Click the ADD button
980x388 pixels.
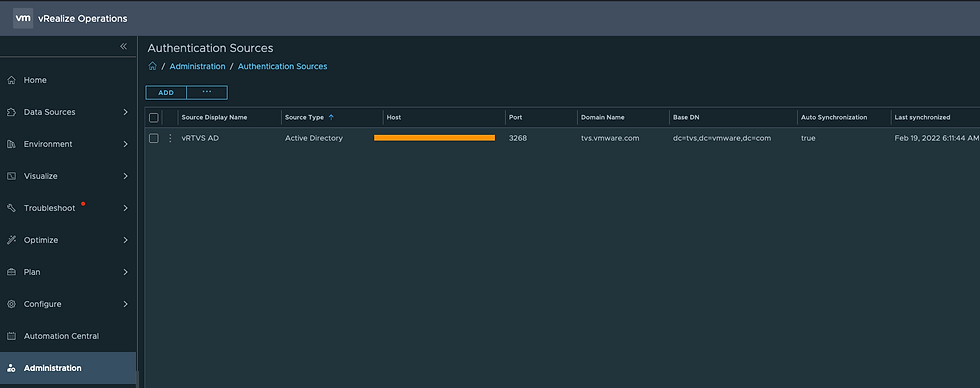pyautogui.click(x=166, y=92)
